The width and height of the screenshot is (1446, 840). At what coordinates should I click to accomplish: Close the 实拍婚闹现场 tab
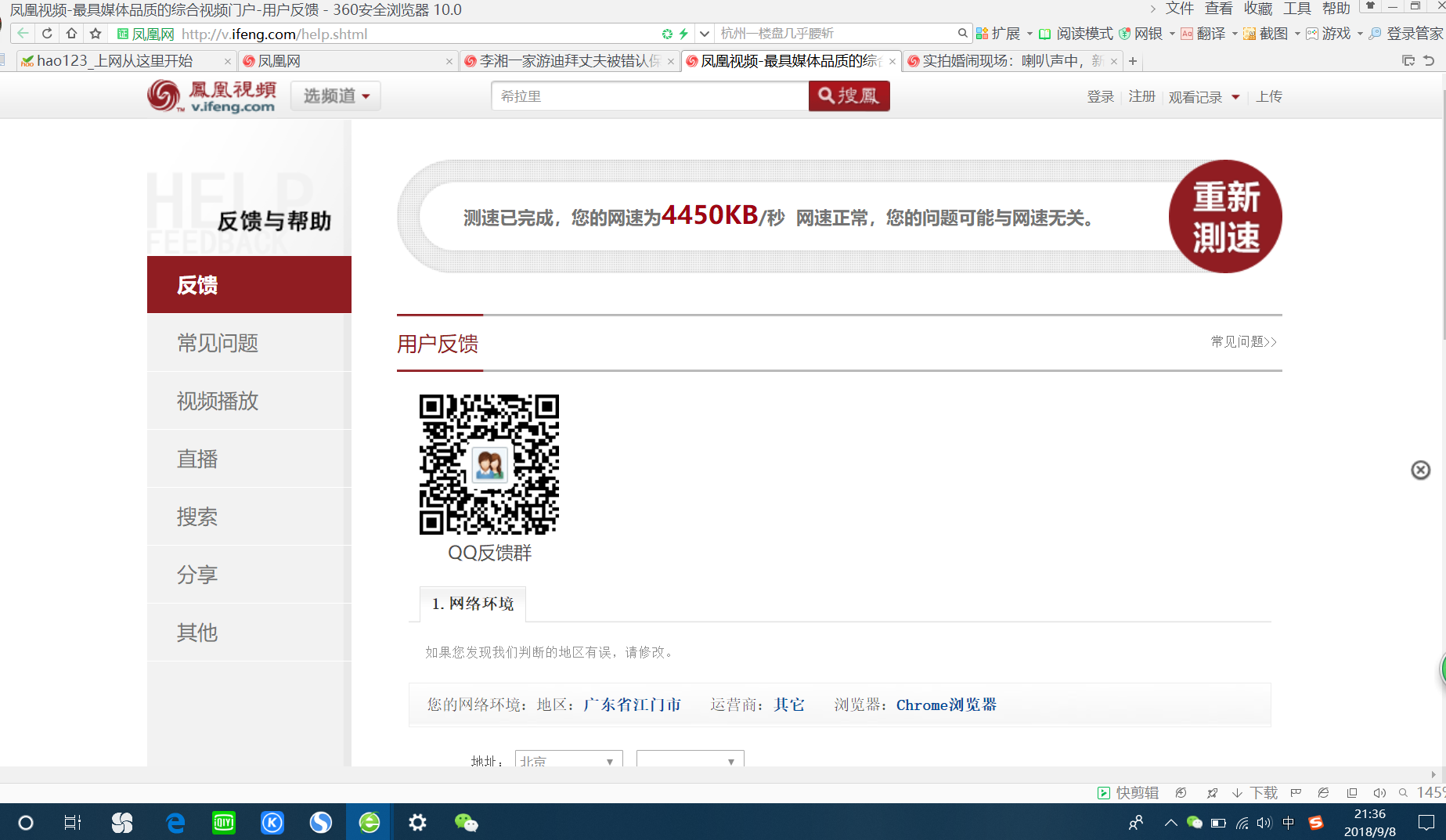(1113, 61)
